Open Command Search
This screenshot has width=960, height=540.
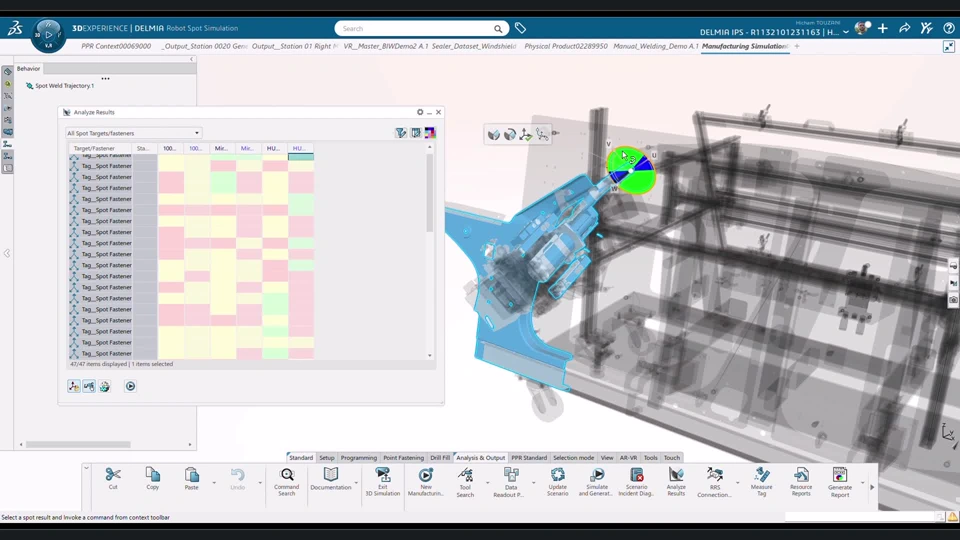(287, 482)
